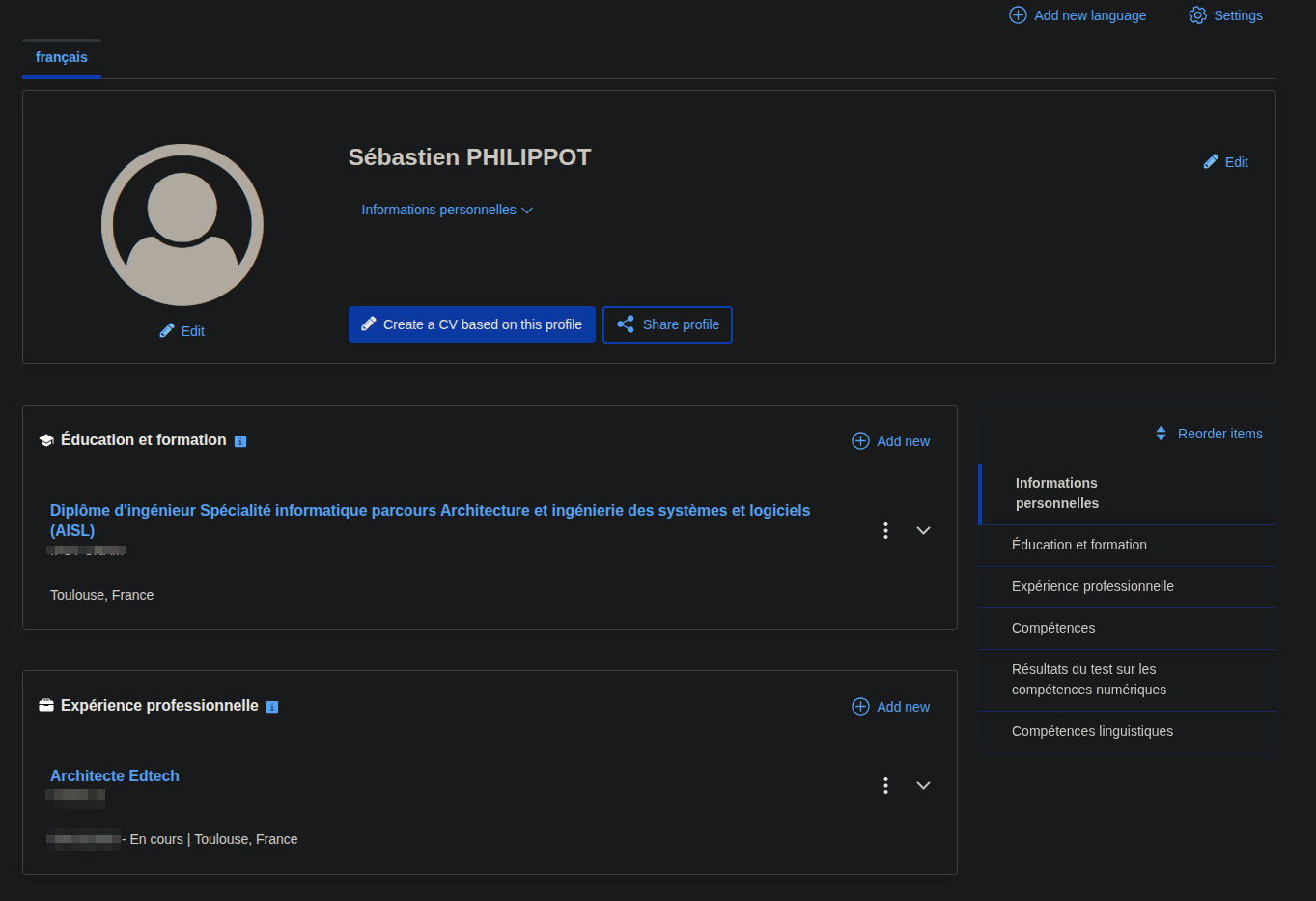Click the Reorder items arrows icon
The width and height of the screenshot is (1316, 901).
click(1162, 434)
